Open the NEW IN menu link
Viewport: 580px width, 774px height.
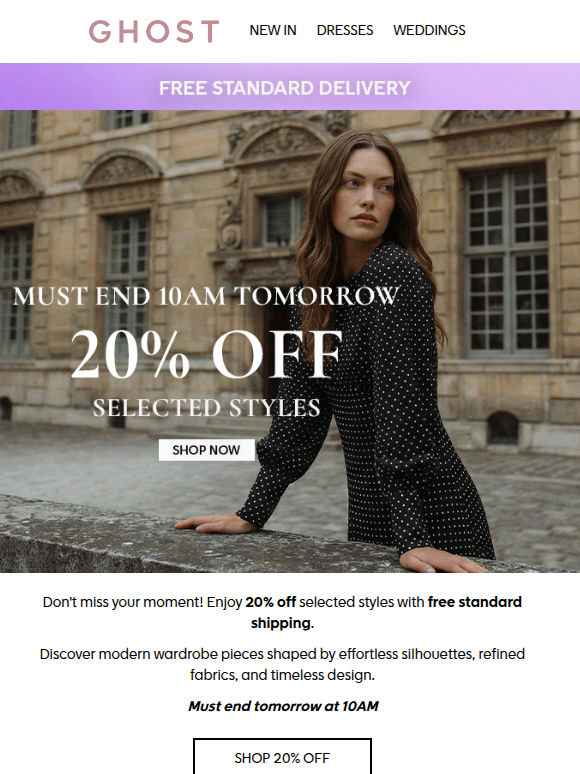(272, 31)
